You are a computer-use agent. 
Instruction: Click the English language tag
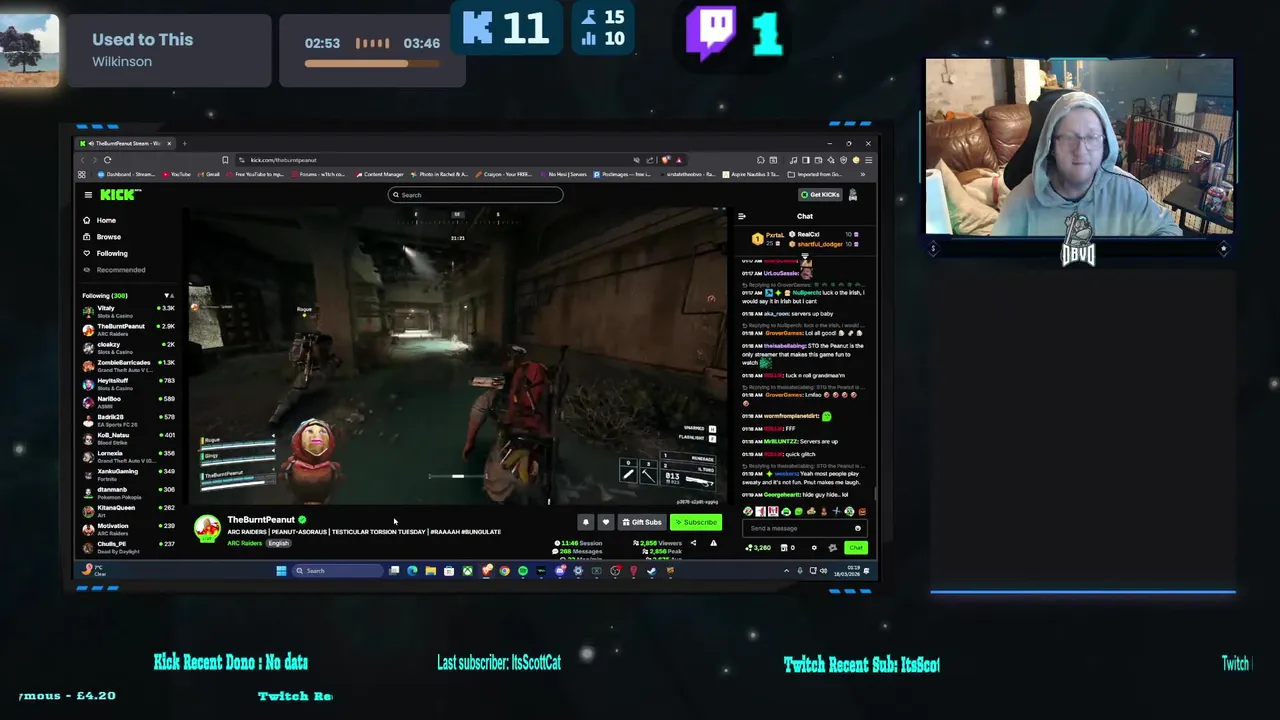pyautogui.click(x=278, y=543)
